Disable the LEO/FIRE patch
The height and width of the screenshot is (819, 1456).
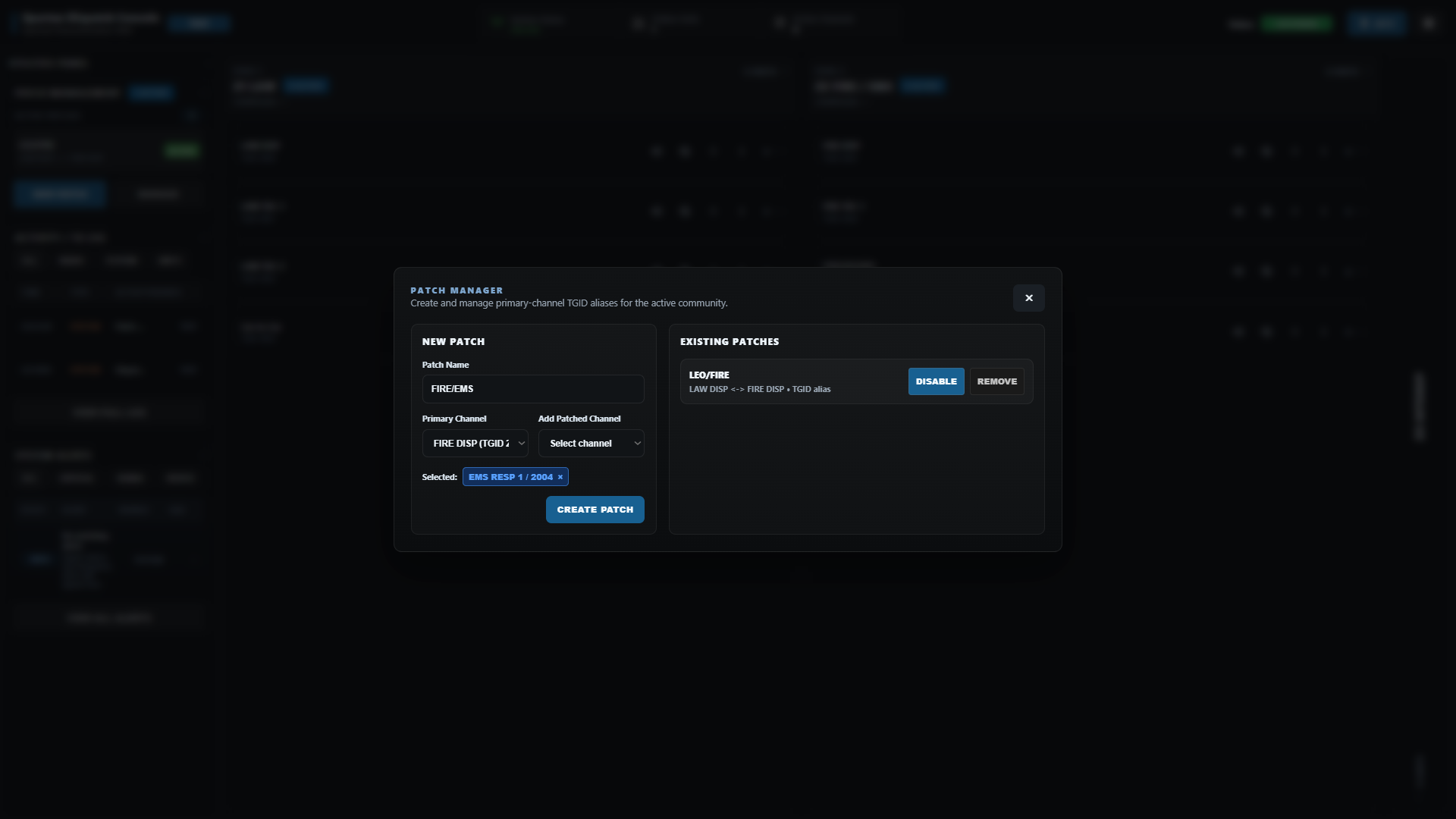pos(936,381)
